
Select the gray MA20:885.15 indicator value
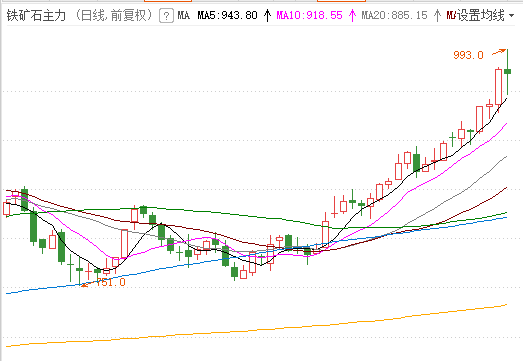click(x=394, y=15)
